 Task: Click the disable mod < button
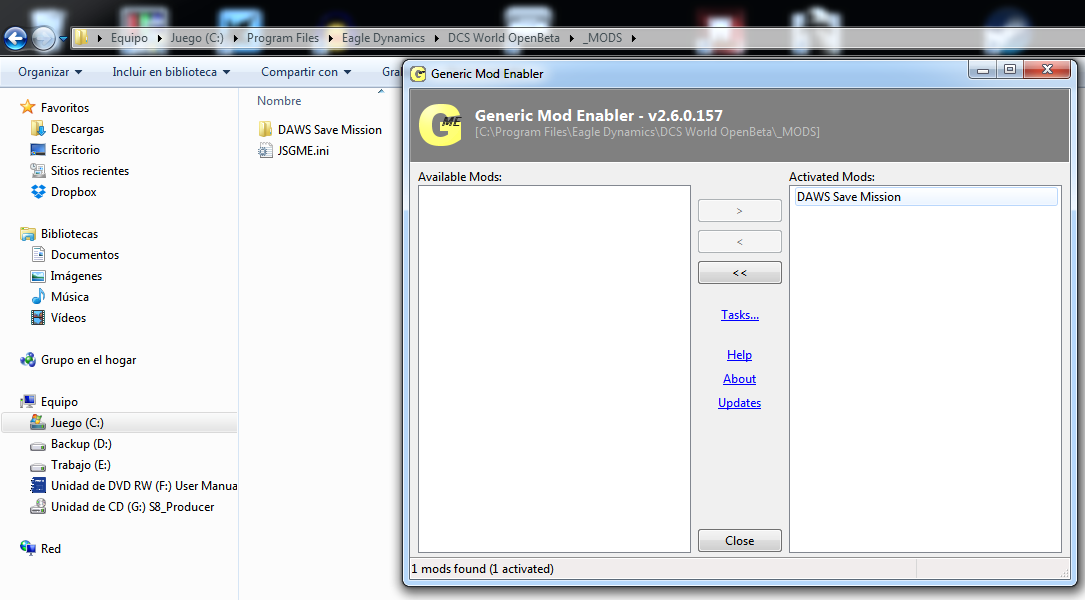coord(740,242)
